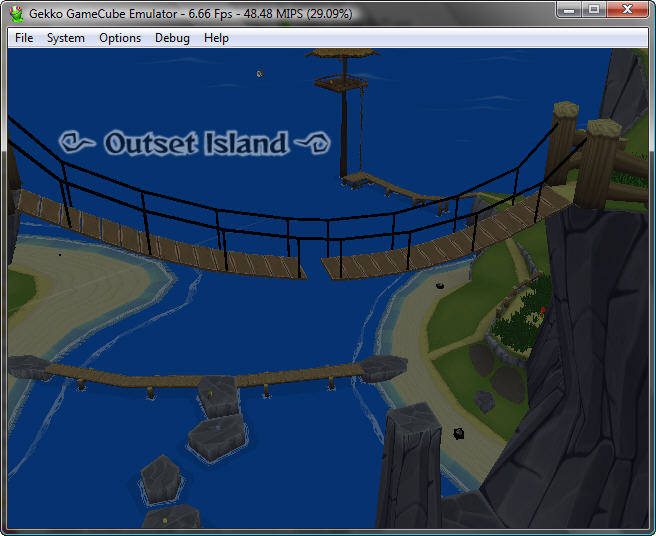Minimize the Gekko emulator window
Screen dimensions: 656x536
(569, 9)
